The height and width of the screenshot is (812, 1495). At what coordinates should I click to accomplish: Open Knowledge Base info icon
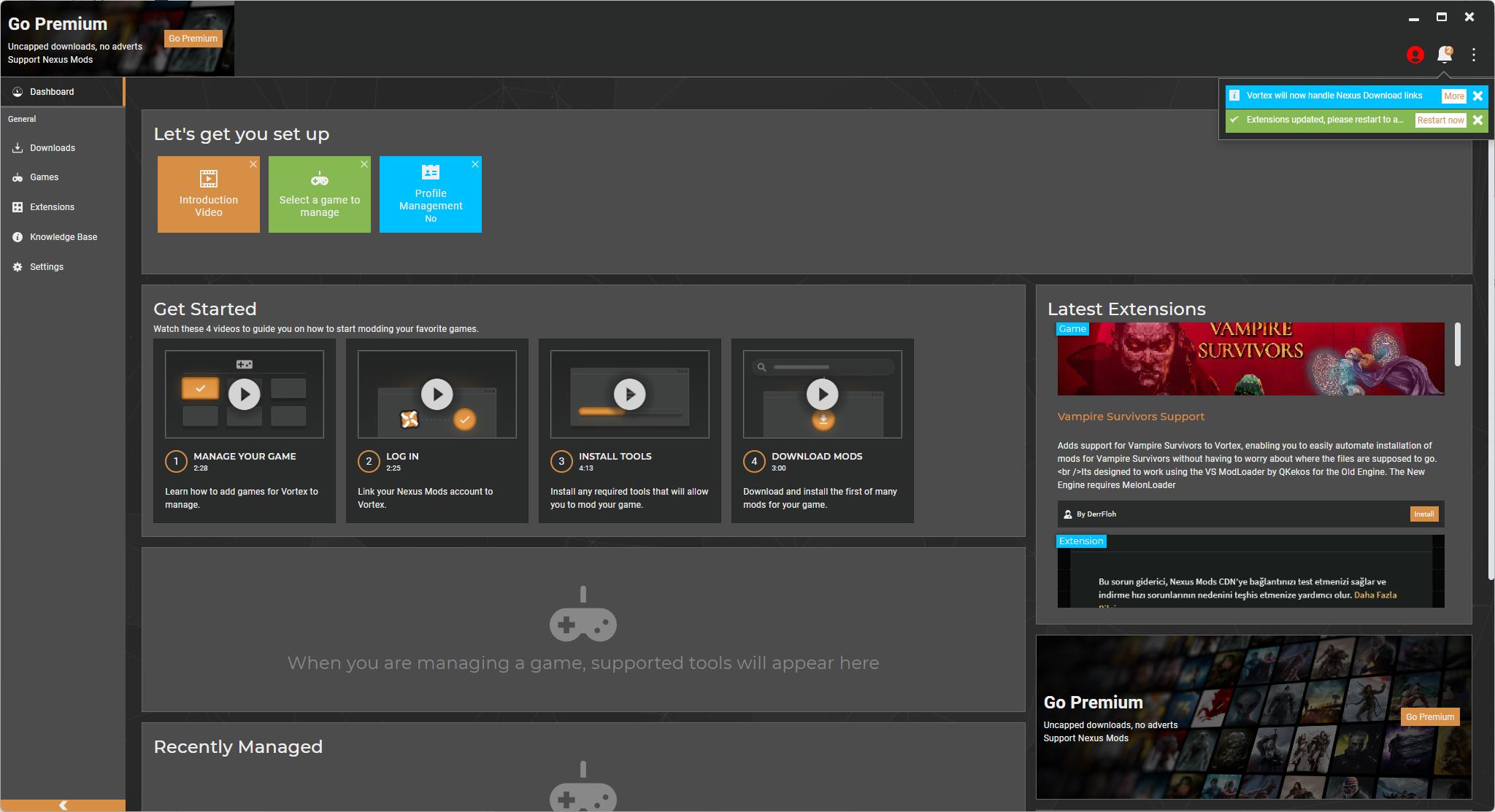point(18,237)
